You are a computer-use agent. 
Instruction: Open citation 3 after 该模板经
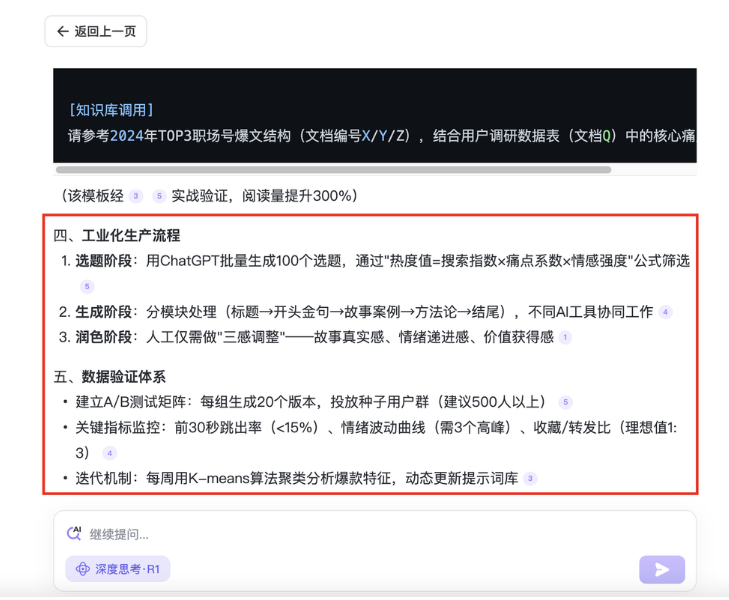point(136,196)
